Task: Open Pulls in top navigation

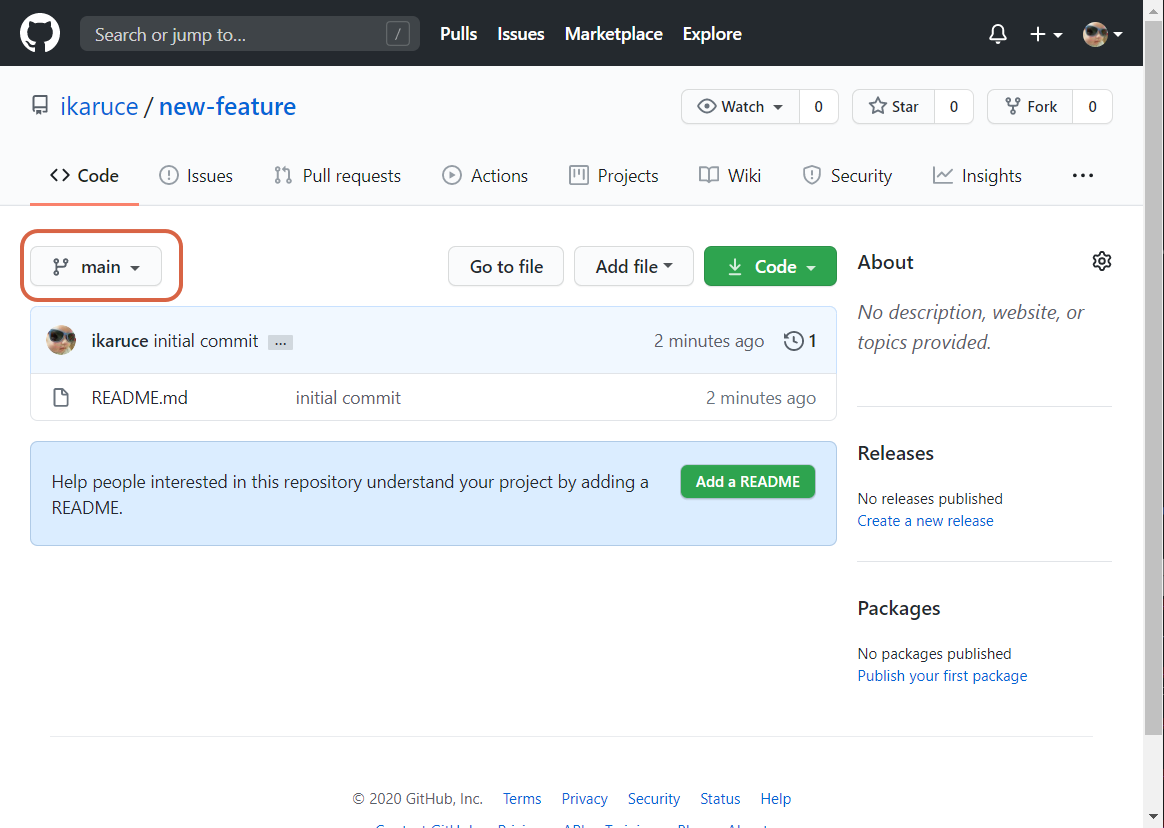Action: [x=459, y=34]
